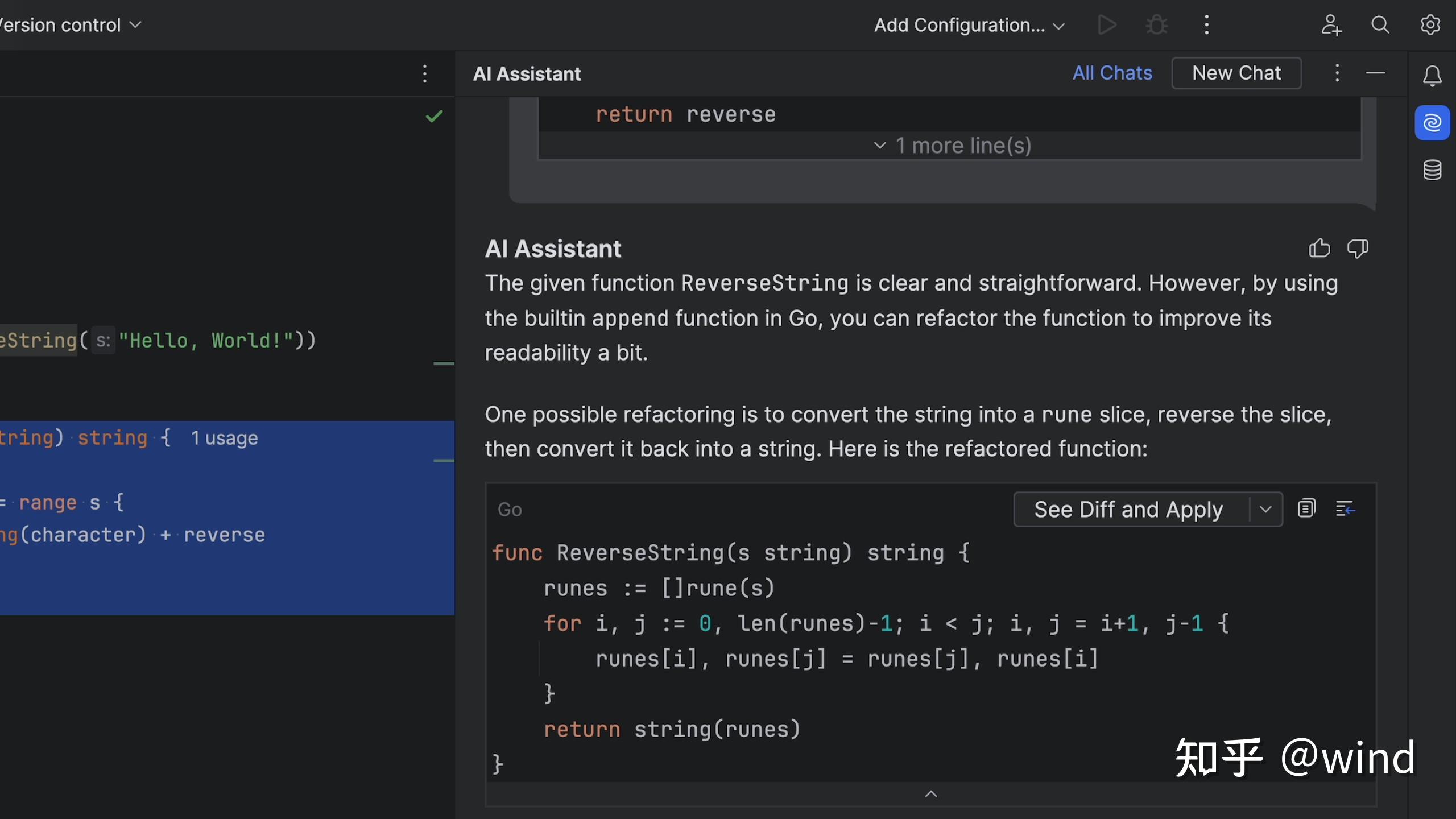This screenshot has width=1456, height=819.
Task: Open the main toolbar more actions menu
Action: pos(1206,24)
